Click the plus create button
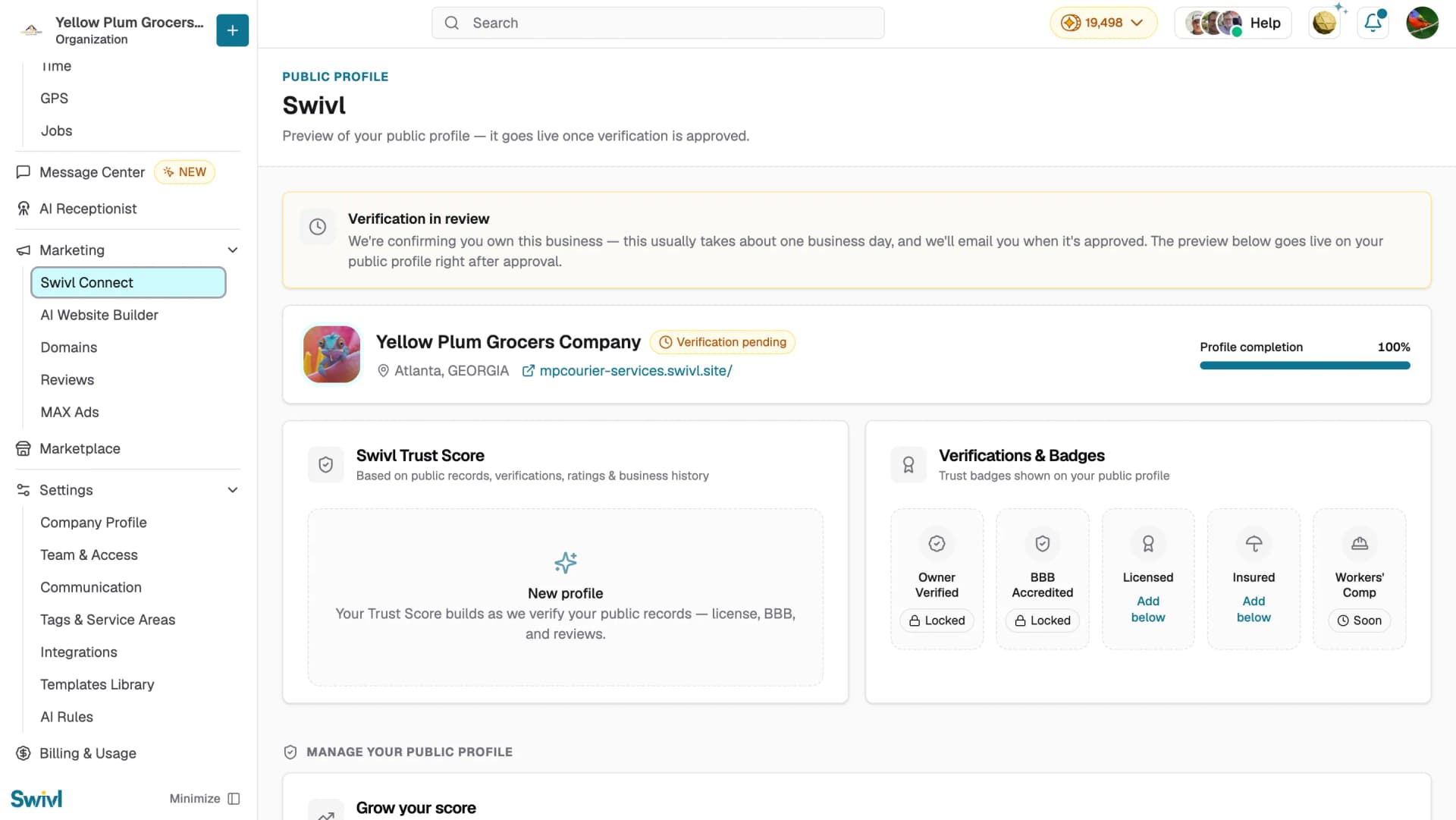 [232, 30]
